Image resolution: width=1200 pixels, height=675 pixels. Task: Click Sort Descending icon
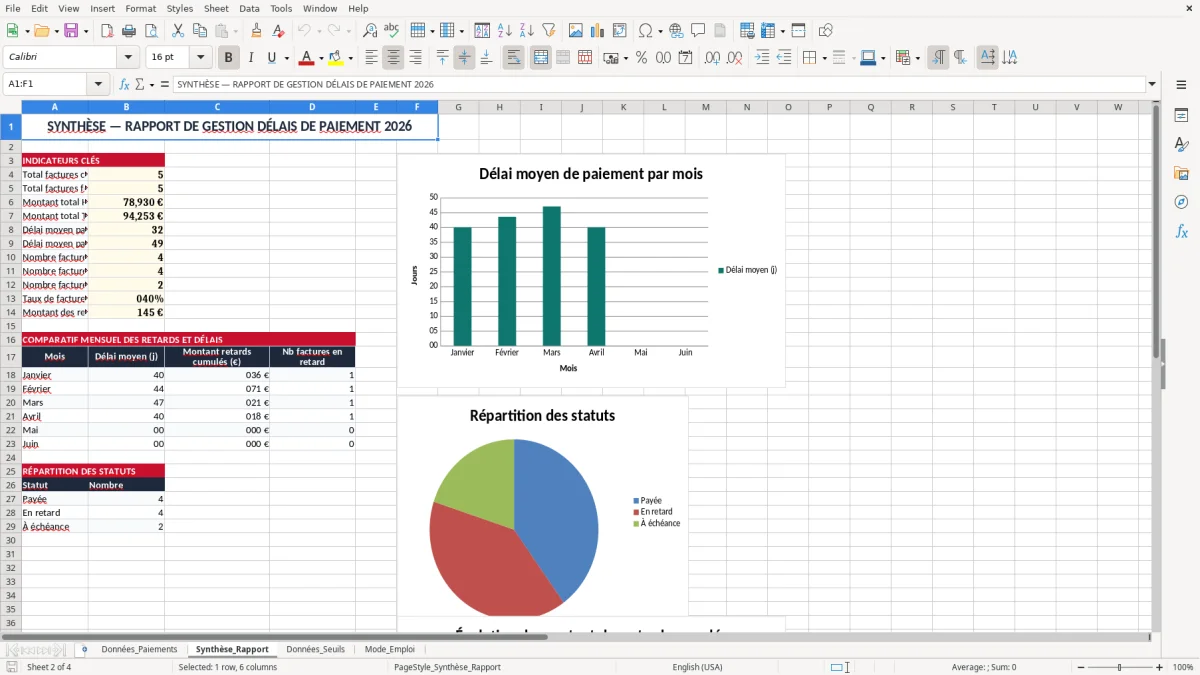point(526,31)
